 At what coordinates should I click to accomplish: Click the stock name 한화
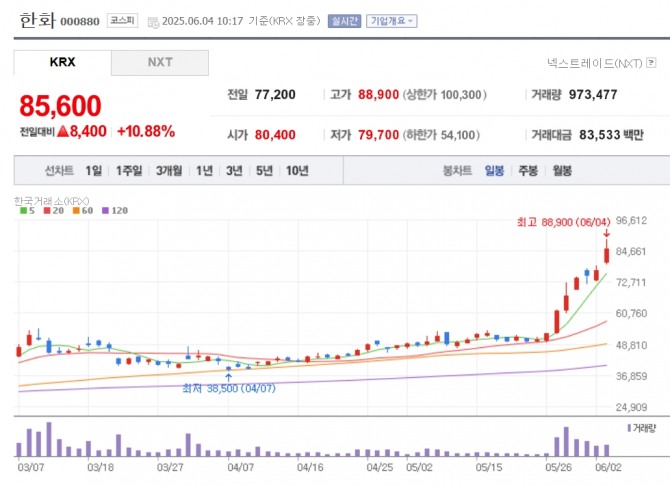(x=37, y=20)
